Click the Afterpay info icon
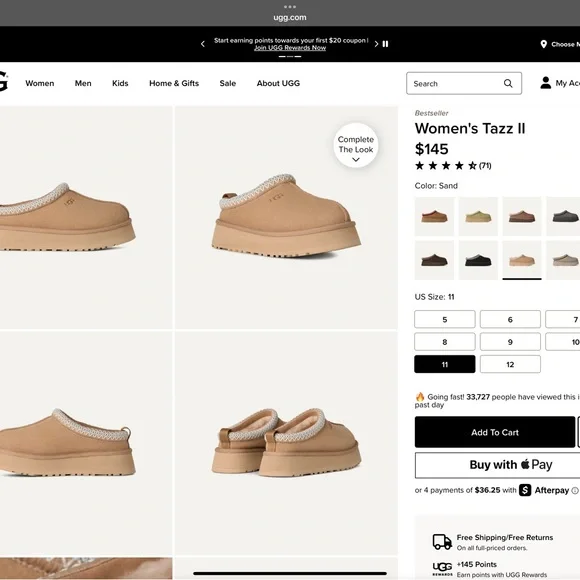Screen dimensions: 580x580 coord(574,490)
